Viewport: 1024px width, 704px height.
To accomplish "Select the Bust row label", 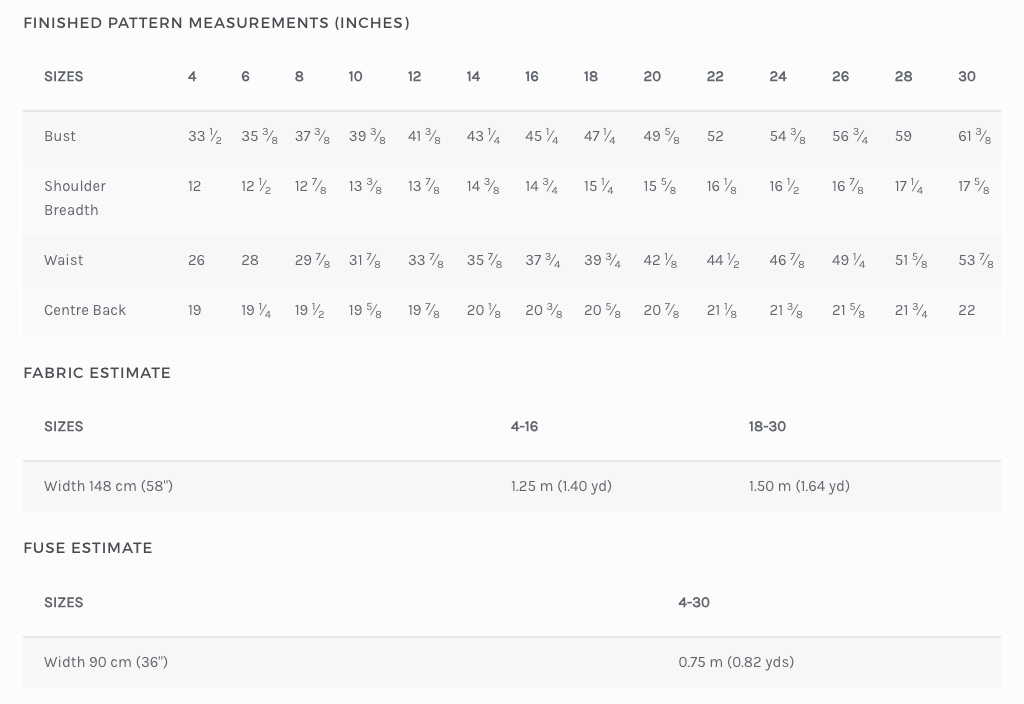I will click(60, 136).
